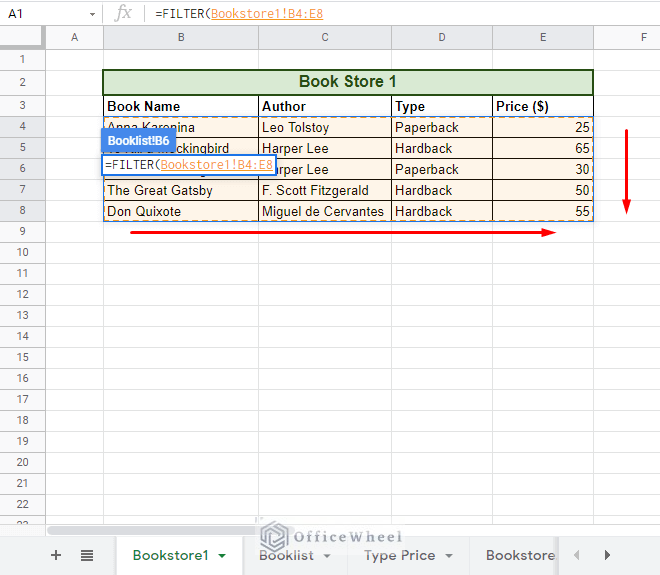Open the all sheets list icon
Screen dimensions: 660x575
(x=87, y=555)
